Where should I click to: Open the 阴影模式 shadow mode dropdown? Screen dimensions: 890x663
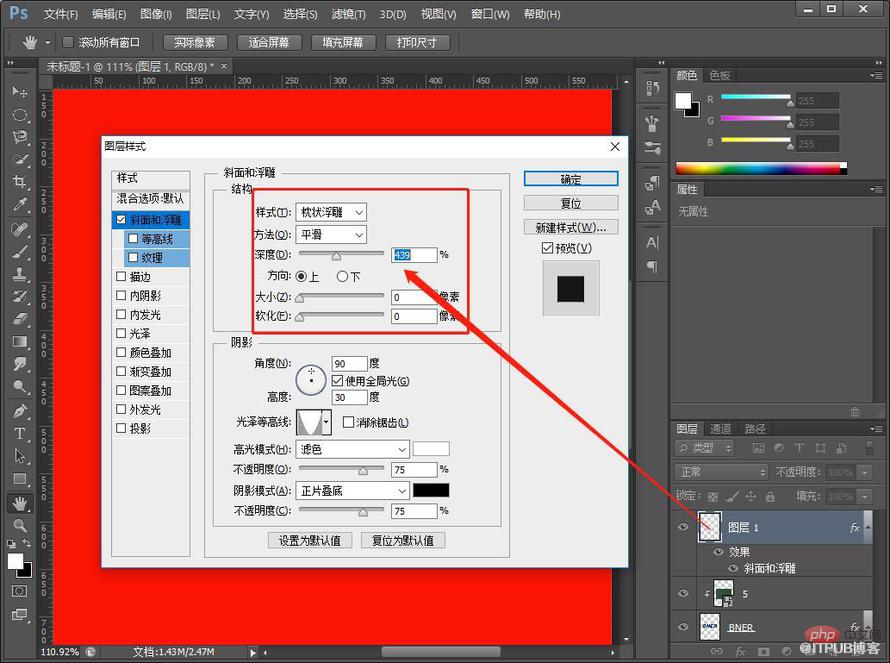(352, 490)
